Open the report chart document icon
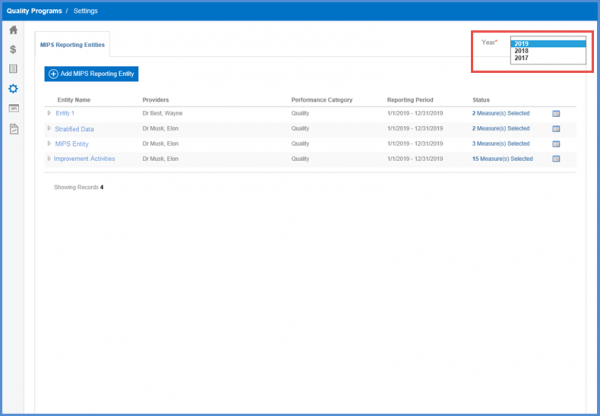The width and height of the screenshot is (600, 416). pos(14,129)
